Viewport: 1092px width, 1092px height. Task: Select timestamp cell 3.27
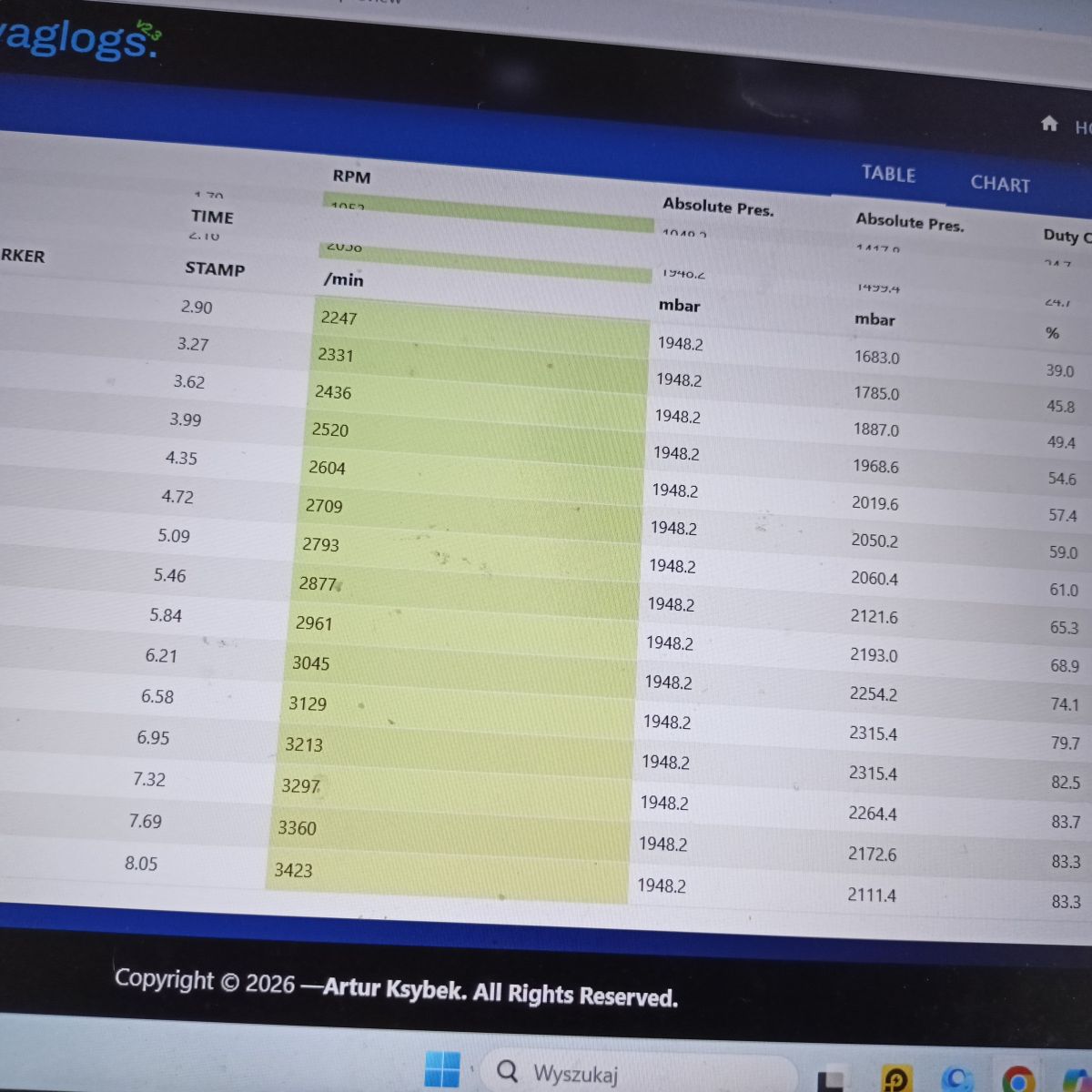193,344
